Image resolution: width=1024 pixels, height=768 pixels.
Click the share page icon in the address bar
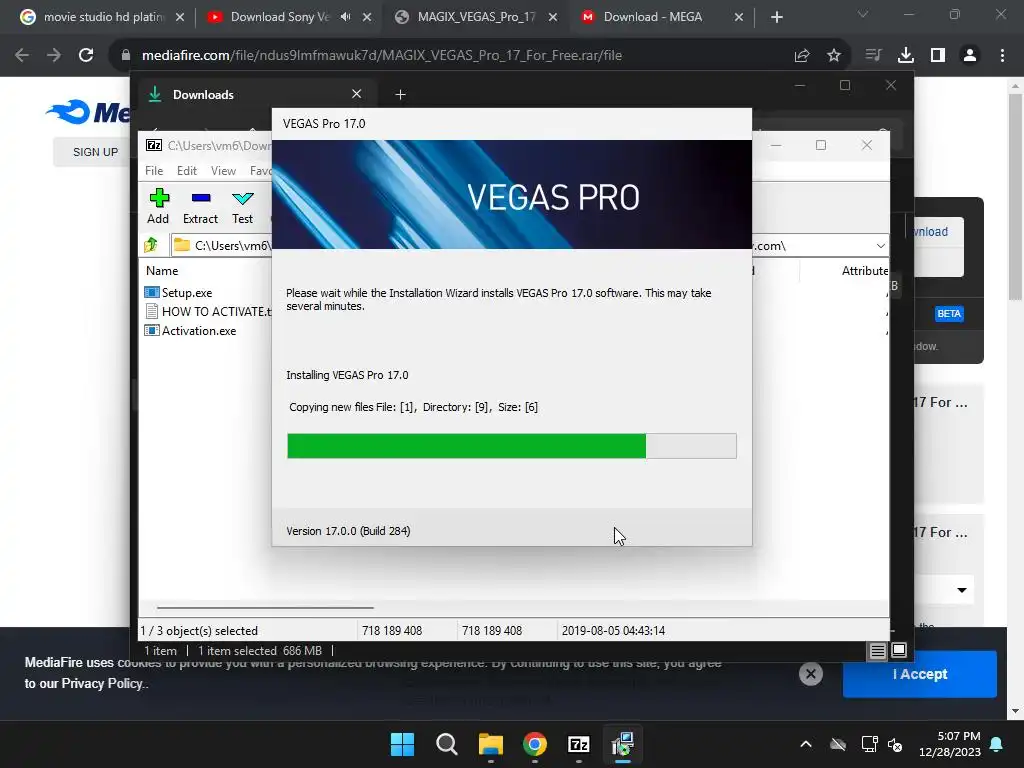point(802,56)
